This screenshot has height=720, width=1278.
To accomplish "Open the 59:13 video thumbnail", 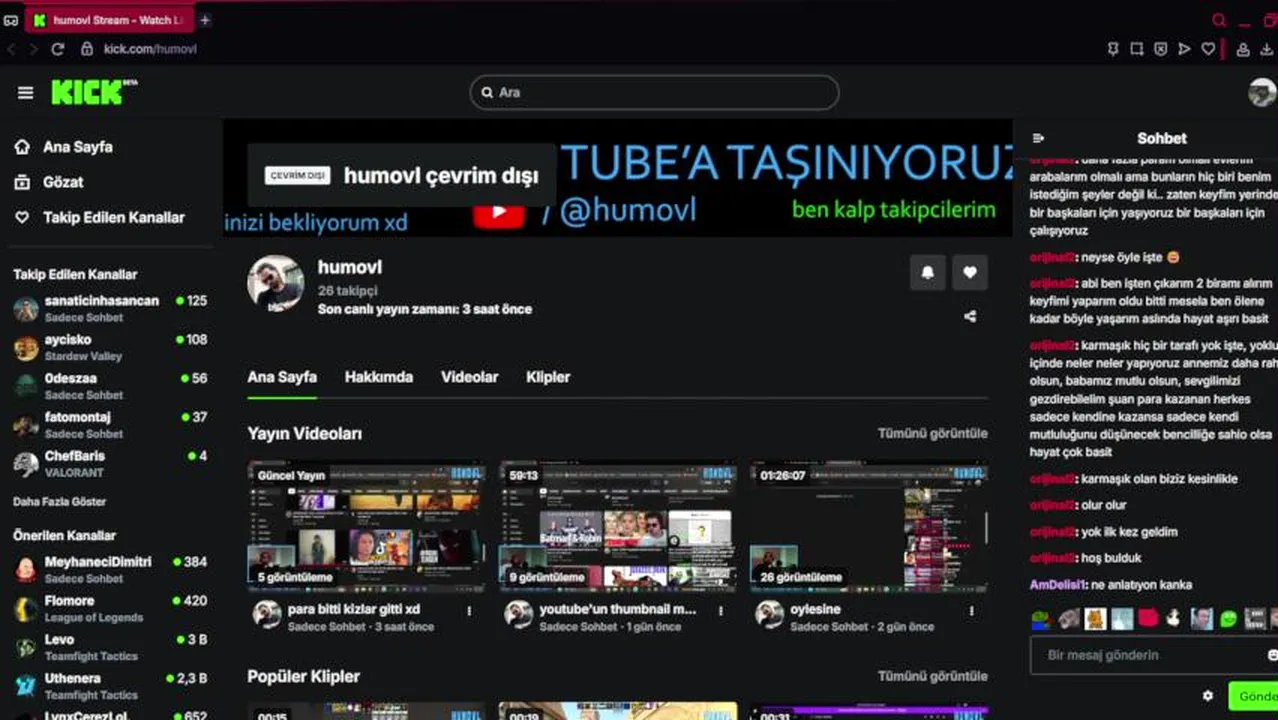I will tap(618, 527).
